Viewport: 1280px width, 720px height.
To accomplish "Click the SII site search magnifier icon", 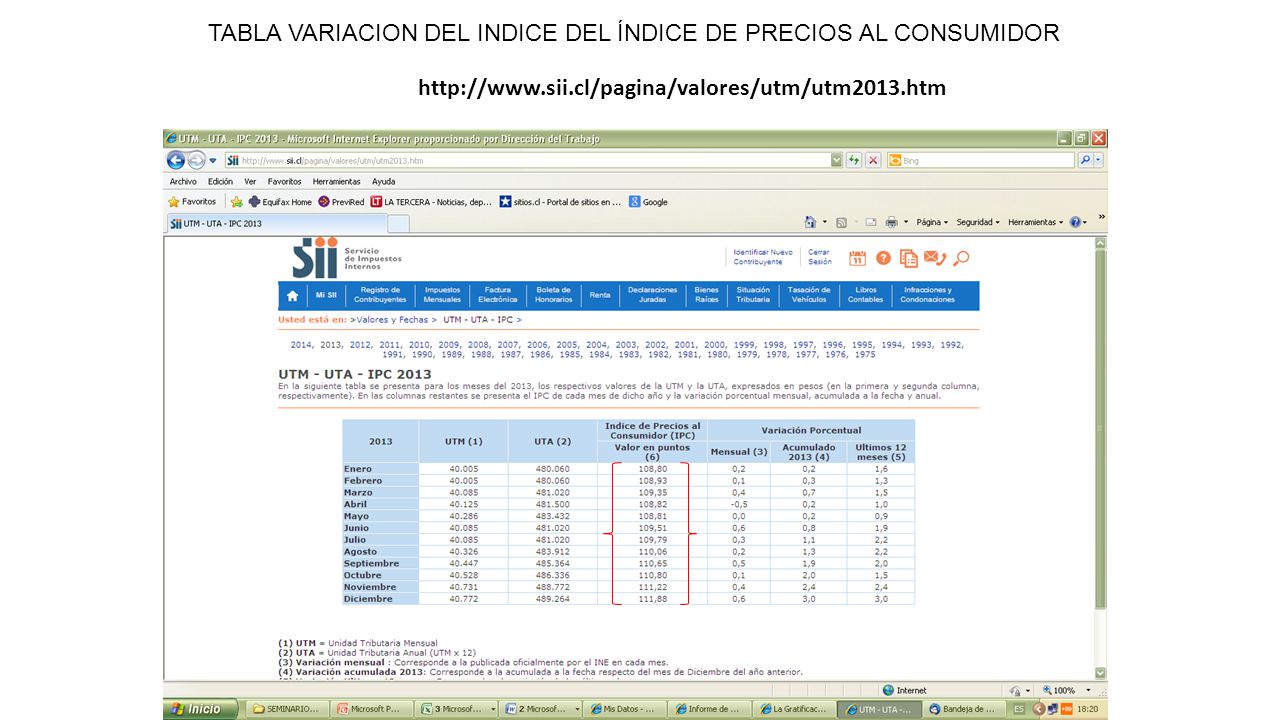I will (961, 258).
